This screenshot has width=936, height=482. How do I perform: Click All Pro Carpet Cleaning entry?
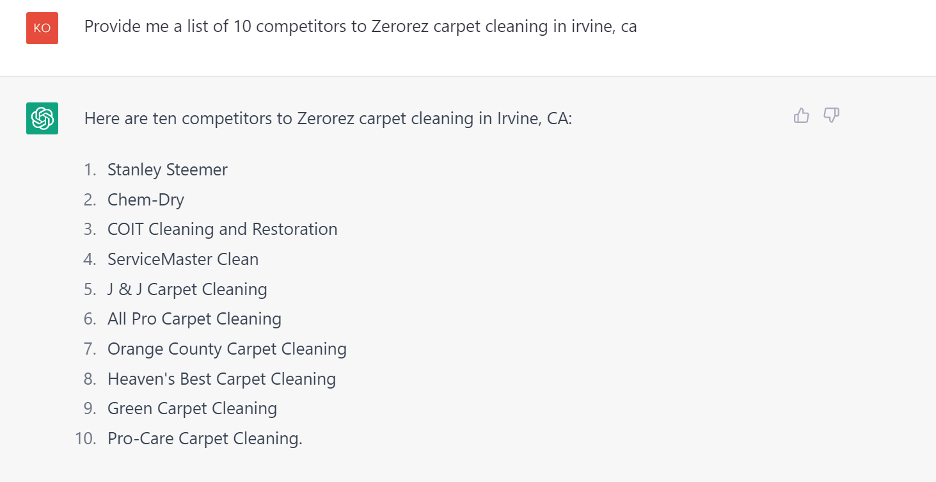(x=195, y=319)
